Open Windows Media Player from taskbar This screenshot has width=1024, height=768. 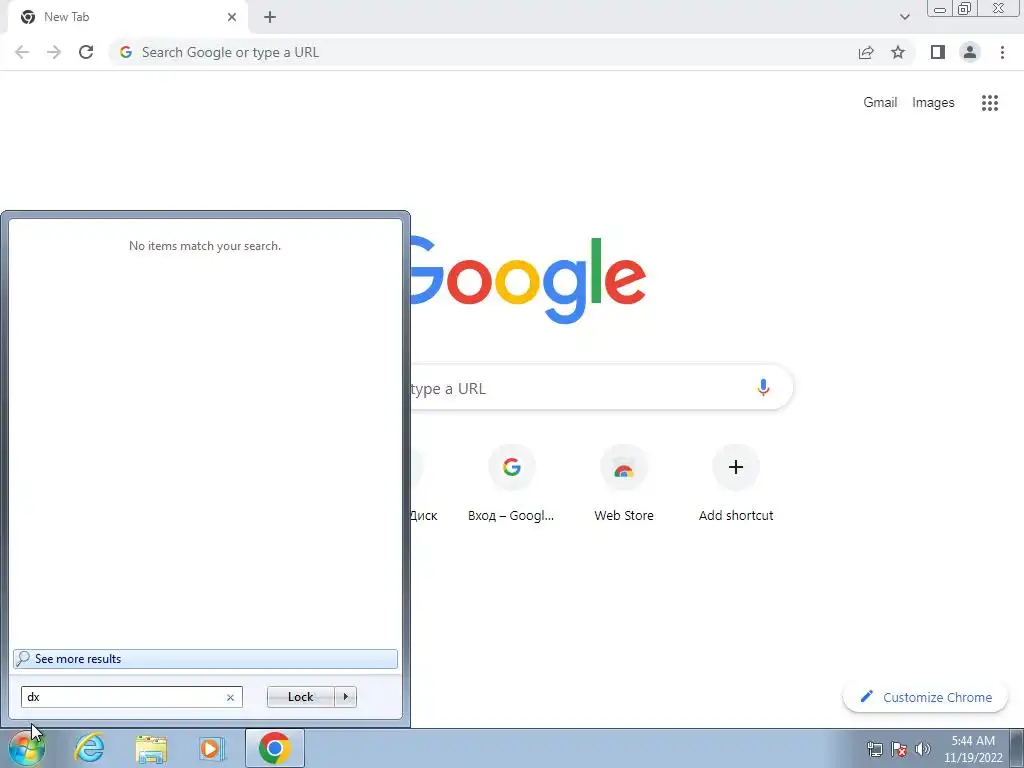click(212, 748)
